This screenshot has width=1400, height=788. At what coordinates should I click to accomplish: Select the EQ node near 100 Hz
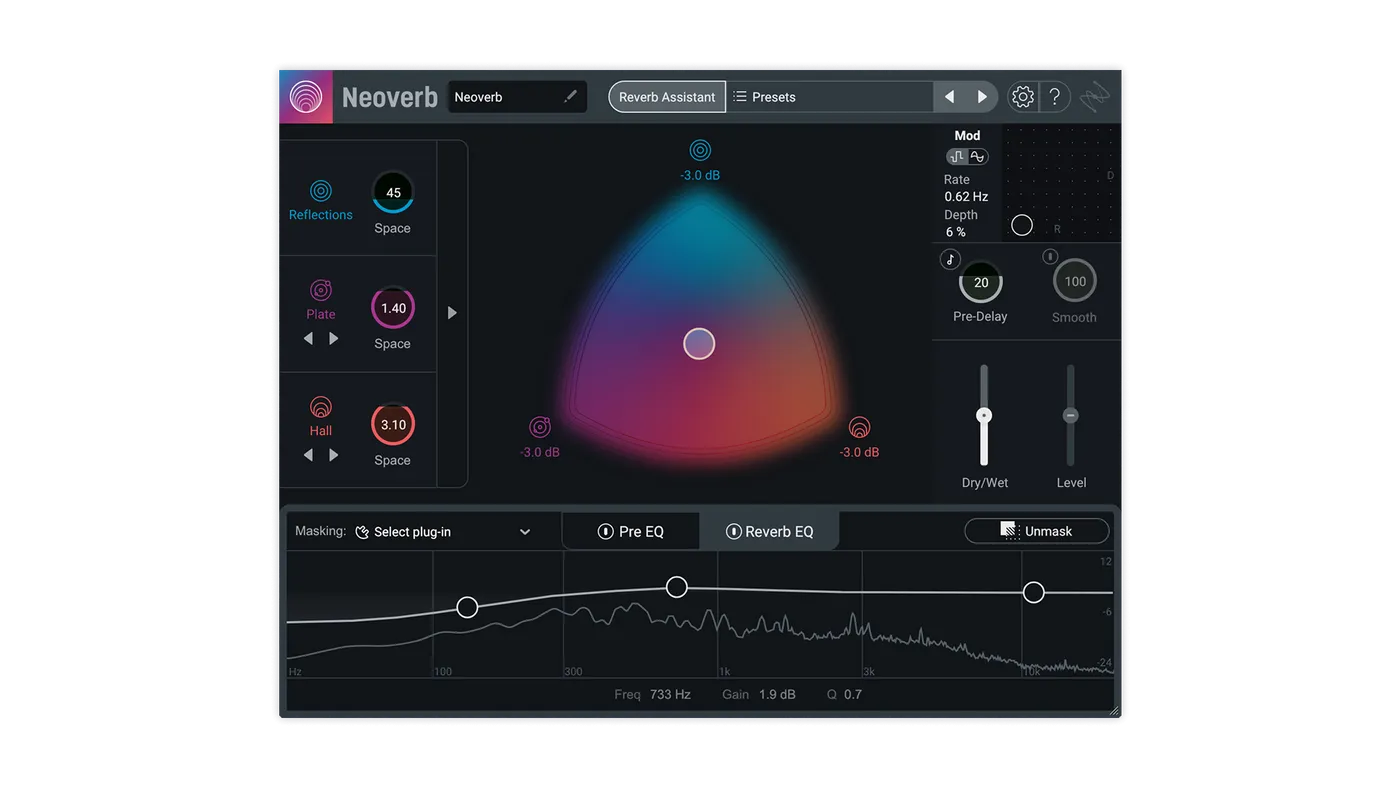(x=467, y=607)
